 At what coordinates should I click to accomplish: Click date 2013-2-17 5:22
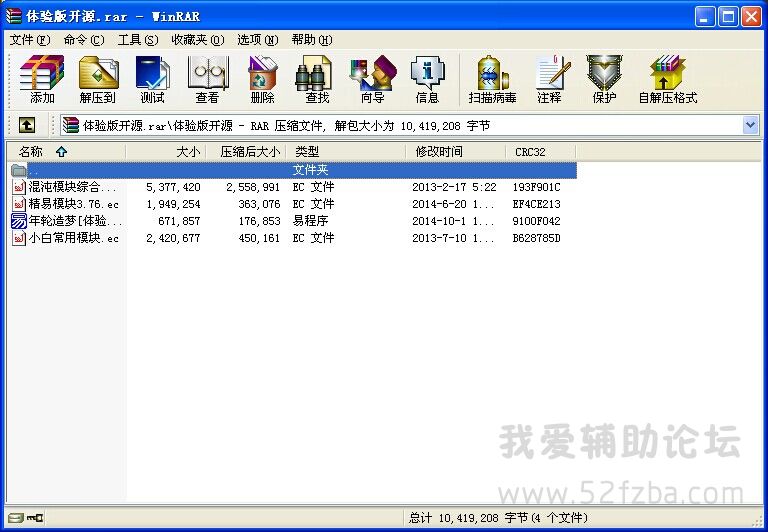coord(454,187)
